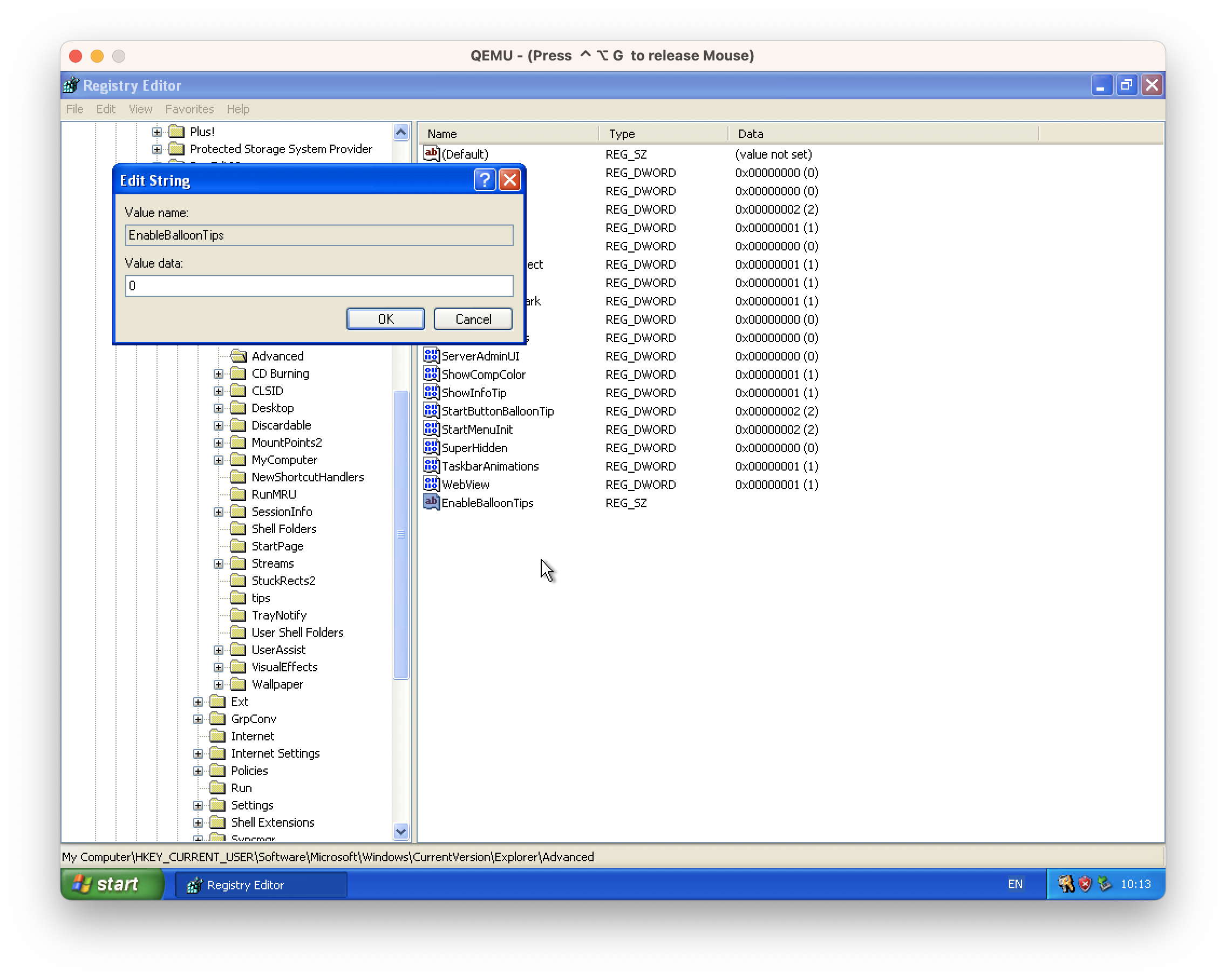Select the Run folder icon
Screen dimensions: 1226x980
coord(218,788)
